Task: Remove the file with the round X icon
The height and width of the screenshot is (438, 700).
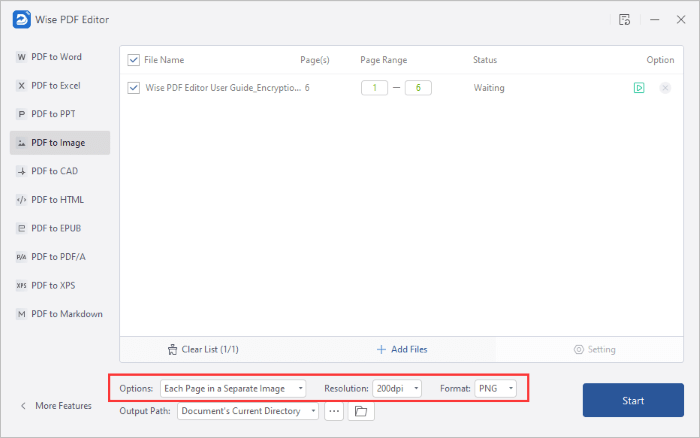Action: pyautogui.click(x=665, y=88)
